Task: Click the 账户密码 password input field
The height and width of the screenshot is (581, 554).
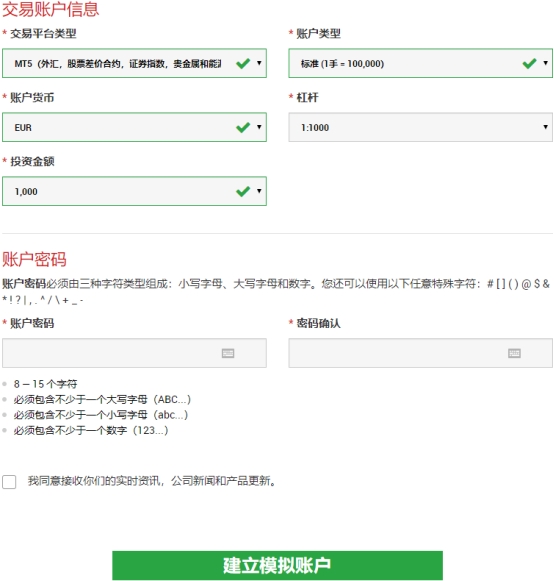Action: click(134, 353)
